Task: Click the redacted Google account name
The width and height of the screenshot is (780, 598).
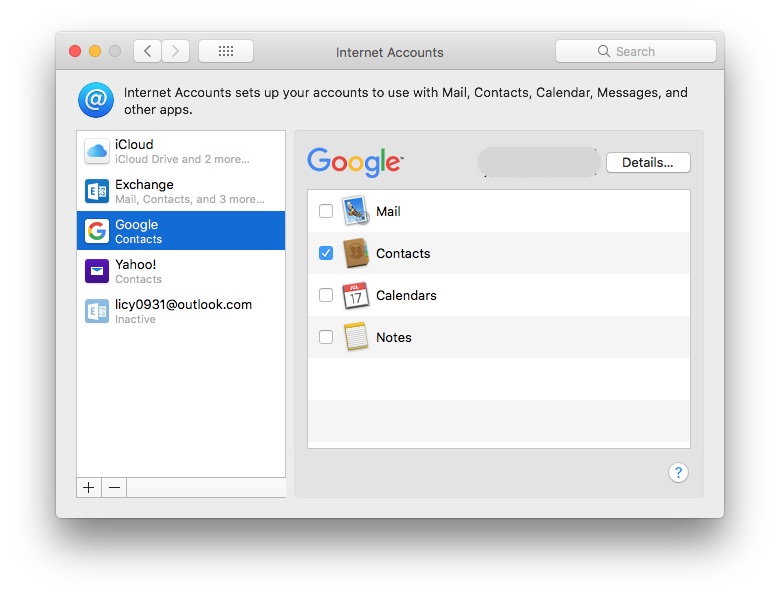Action: (x=539, y=162)
